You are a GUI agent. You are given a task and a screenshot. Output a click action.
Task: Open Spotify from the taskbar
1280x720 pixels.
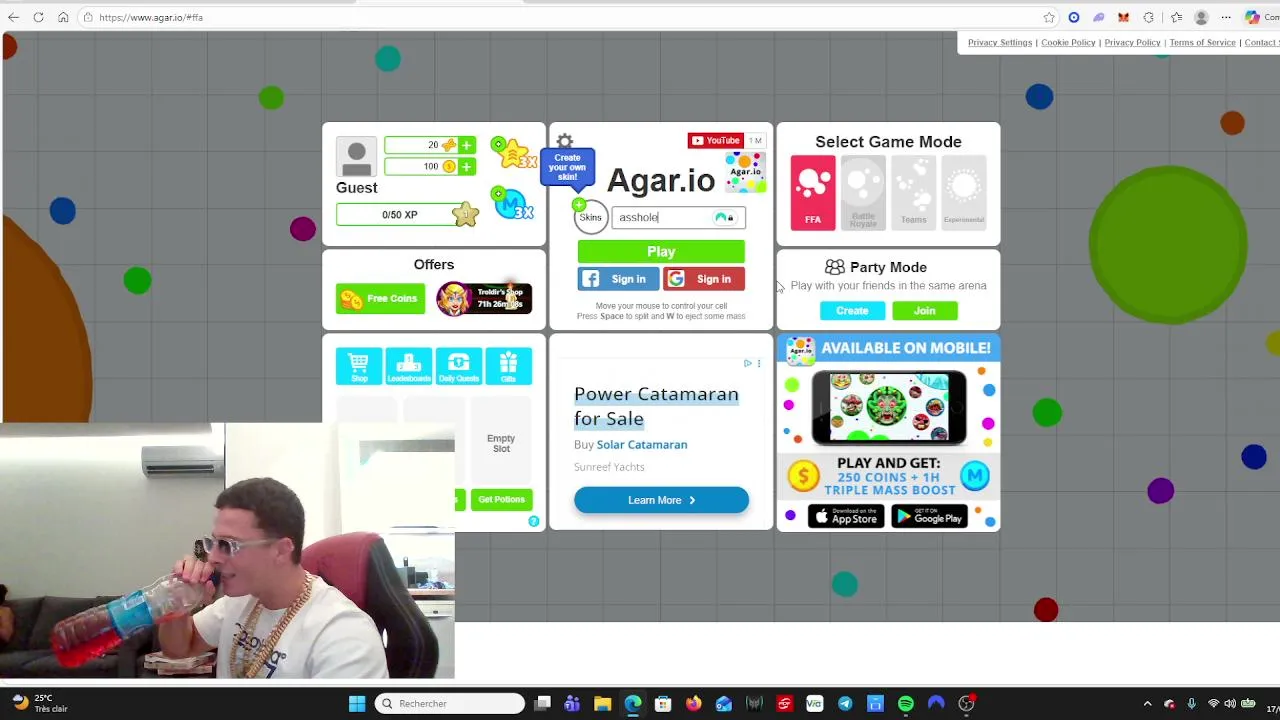[905, 704]
